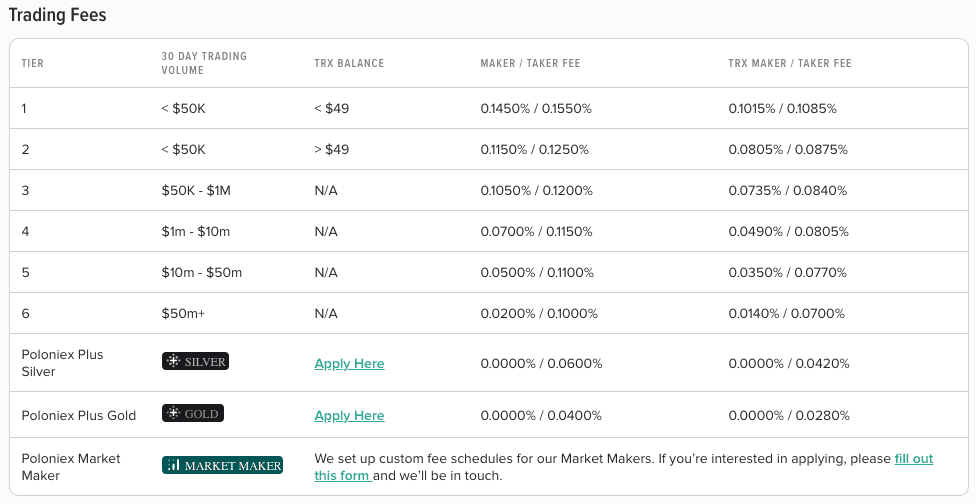Click fee value 0.0200% / 0.1000%

click(539, 314)
